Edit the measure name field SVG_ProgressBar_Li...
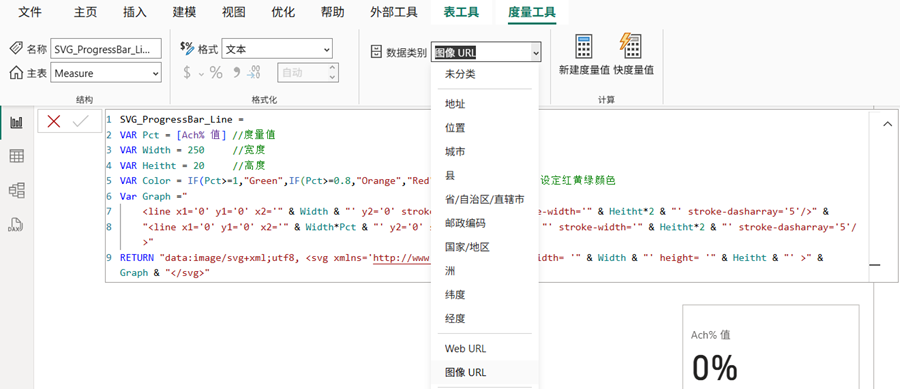 (106, 49)
